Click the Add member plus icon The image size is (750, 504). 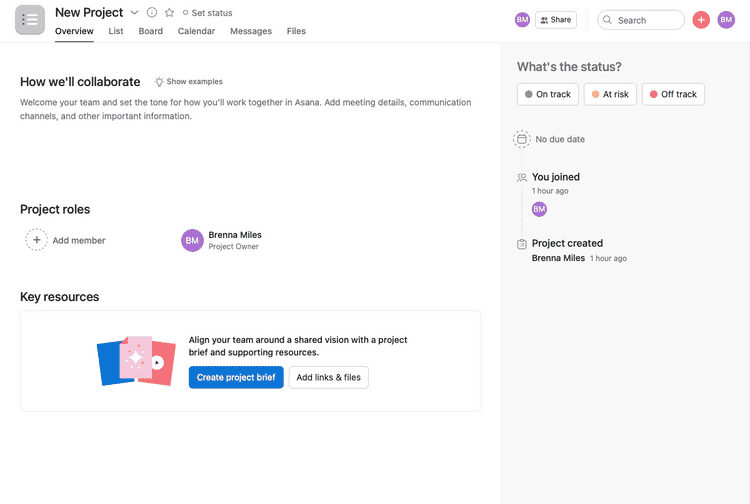pos(36,240)
